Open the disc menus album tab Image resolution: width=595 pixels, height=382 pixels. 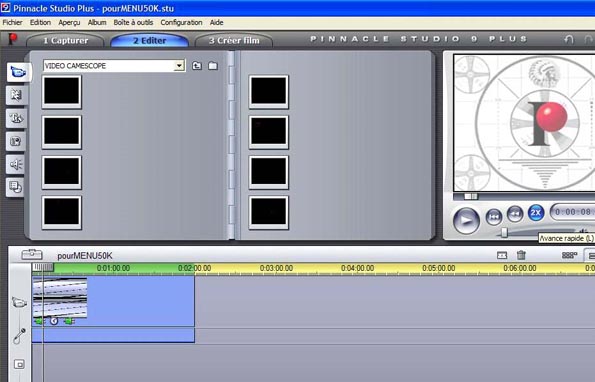[x=15, y=187]
